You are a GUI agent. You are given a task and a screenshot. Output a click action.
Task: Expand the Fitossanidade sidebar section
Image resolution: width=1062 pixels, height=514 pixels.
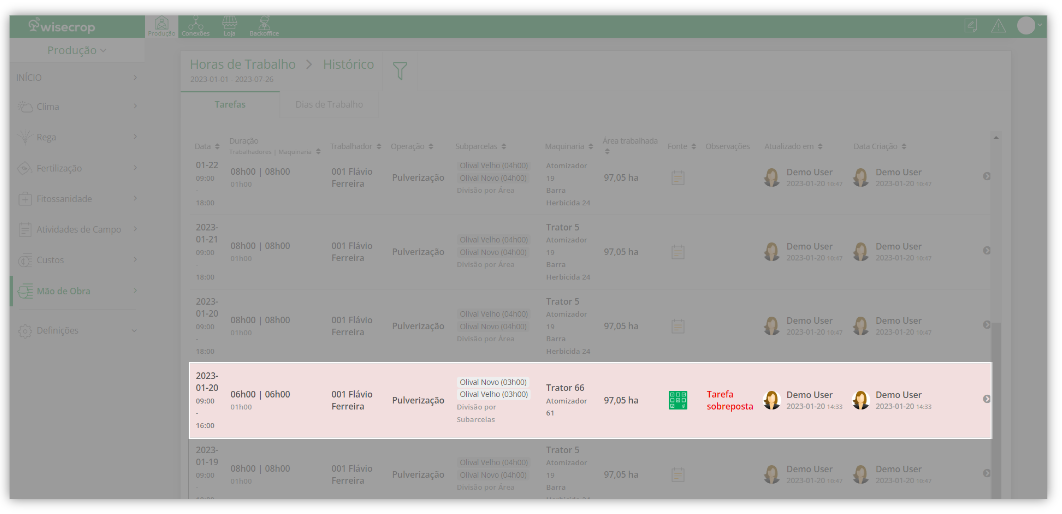click(77, 198)
